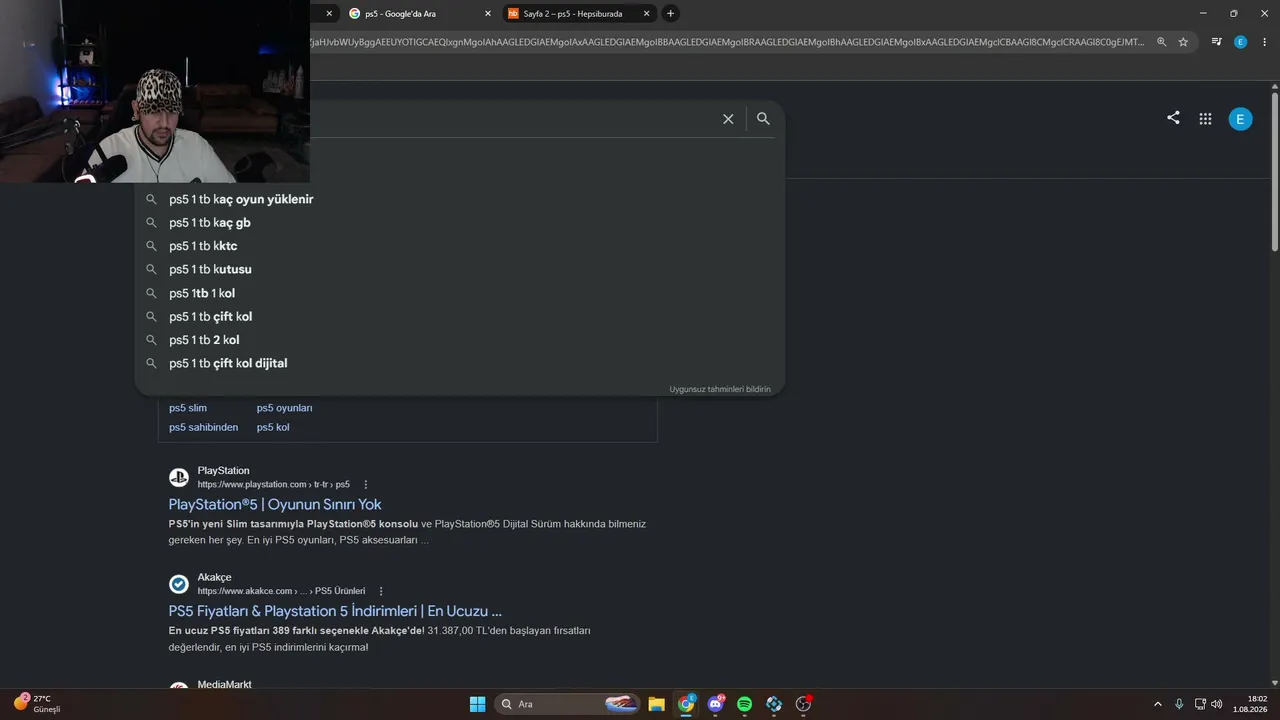This screenshot has height=720, width=1280.
Task: Click the Windows taskbar search box 'Ara'
Action: [568, 704]
